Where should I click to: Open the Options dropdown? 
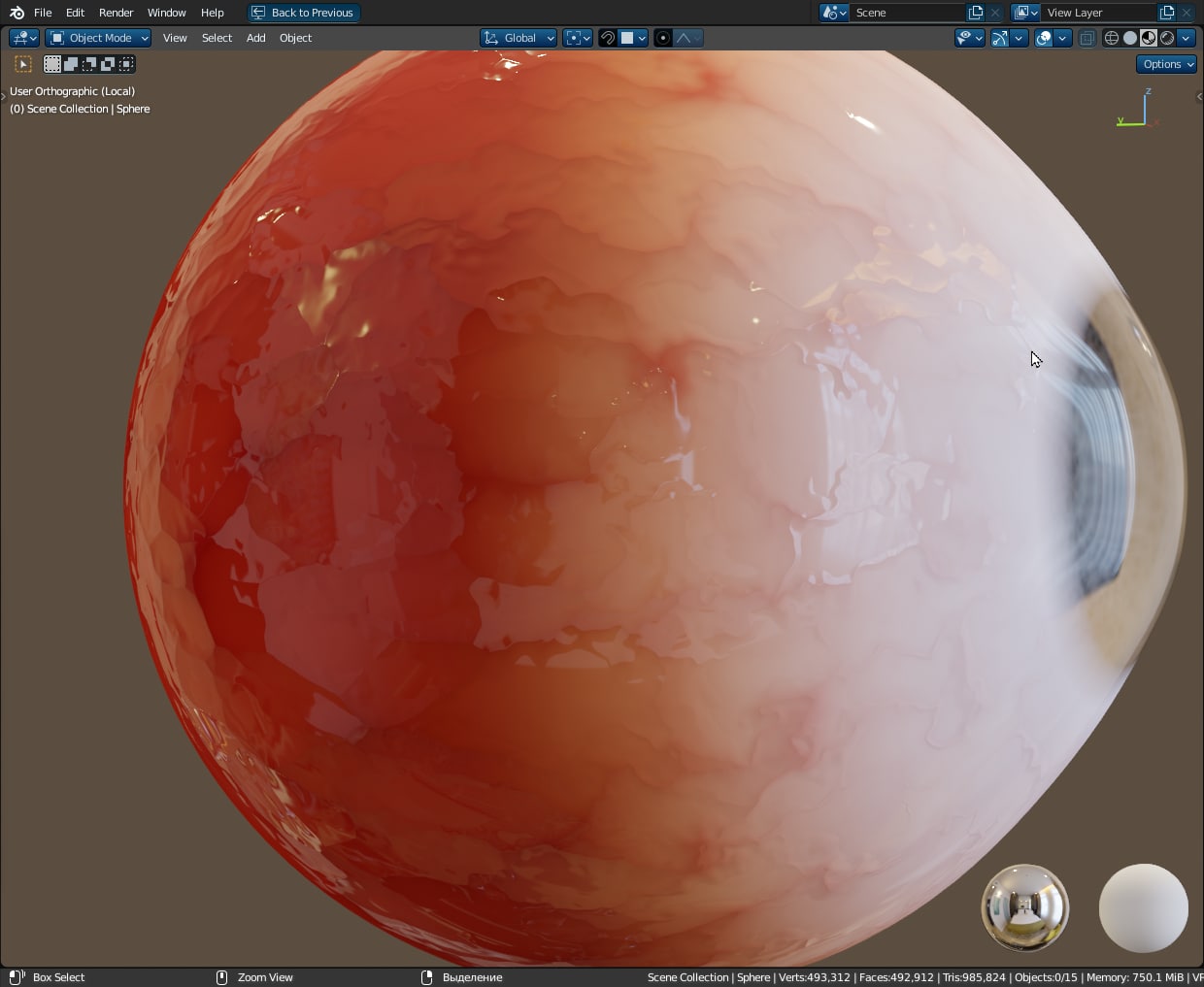[1167, 64]
